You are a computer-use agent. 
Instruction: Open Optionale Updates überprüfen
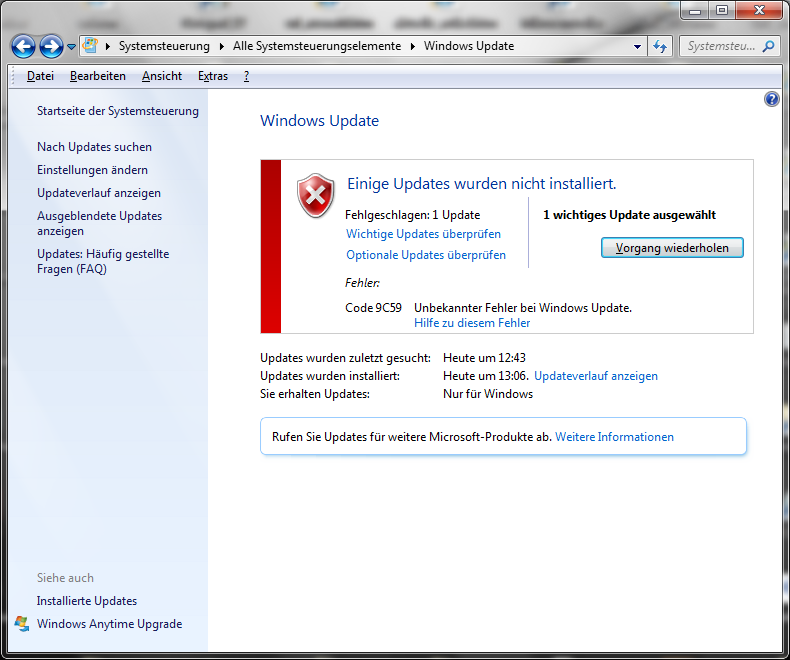426,255
